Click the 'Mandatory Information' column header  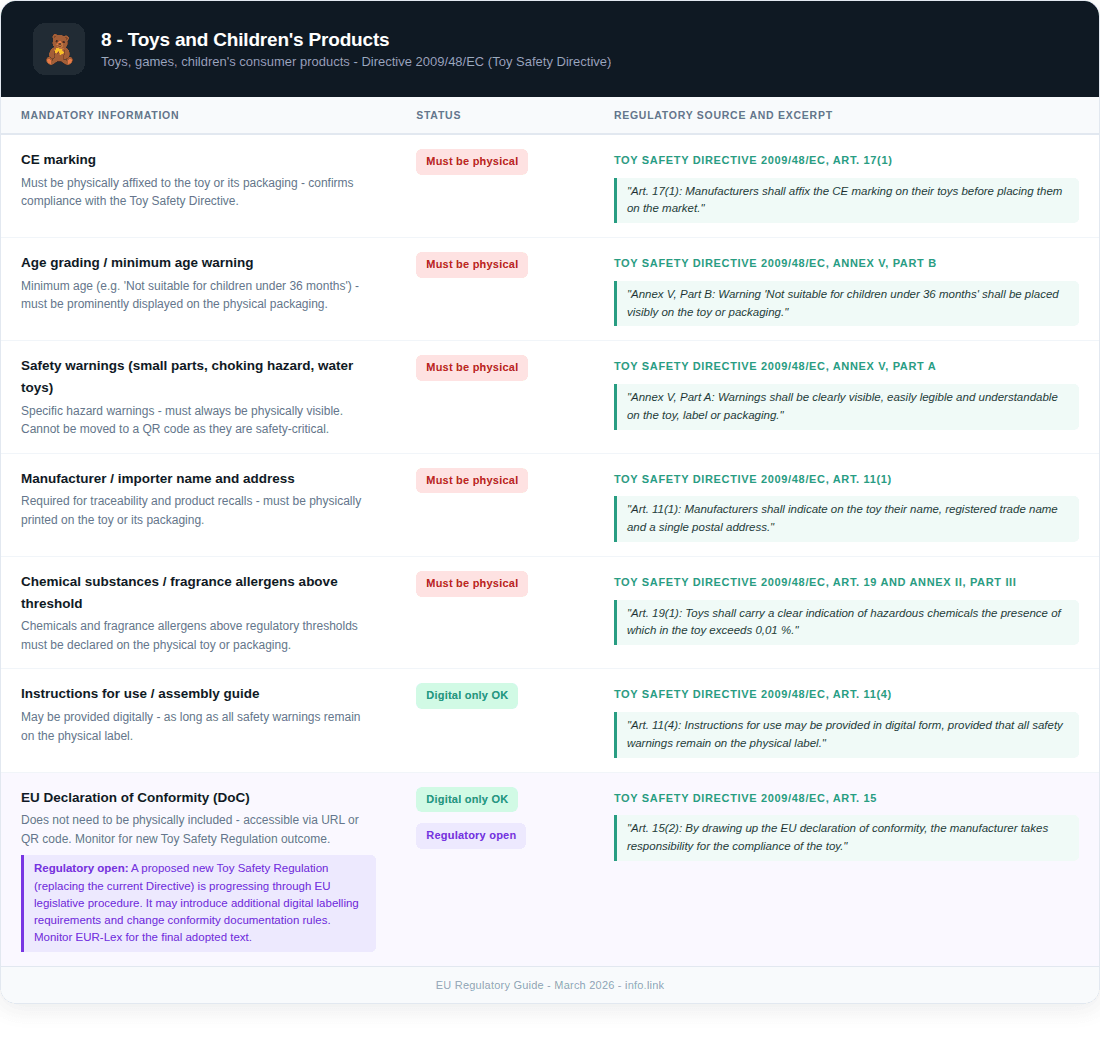pyautogui.click(x=100, y=116)
